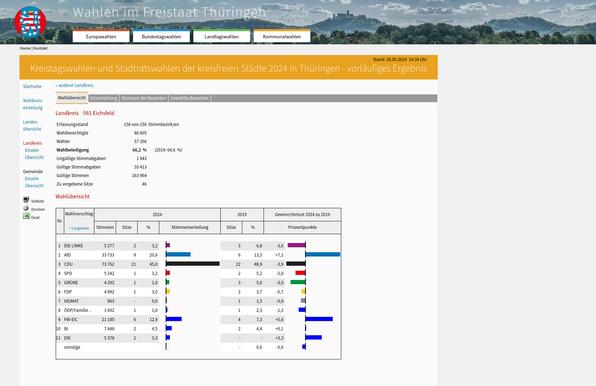Toggle the Langname link in table header
The image size is (596, 386).
click(x=79, y=228)
